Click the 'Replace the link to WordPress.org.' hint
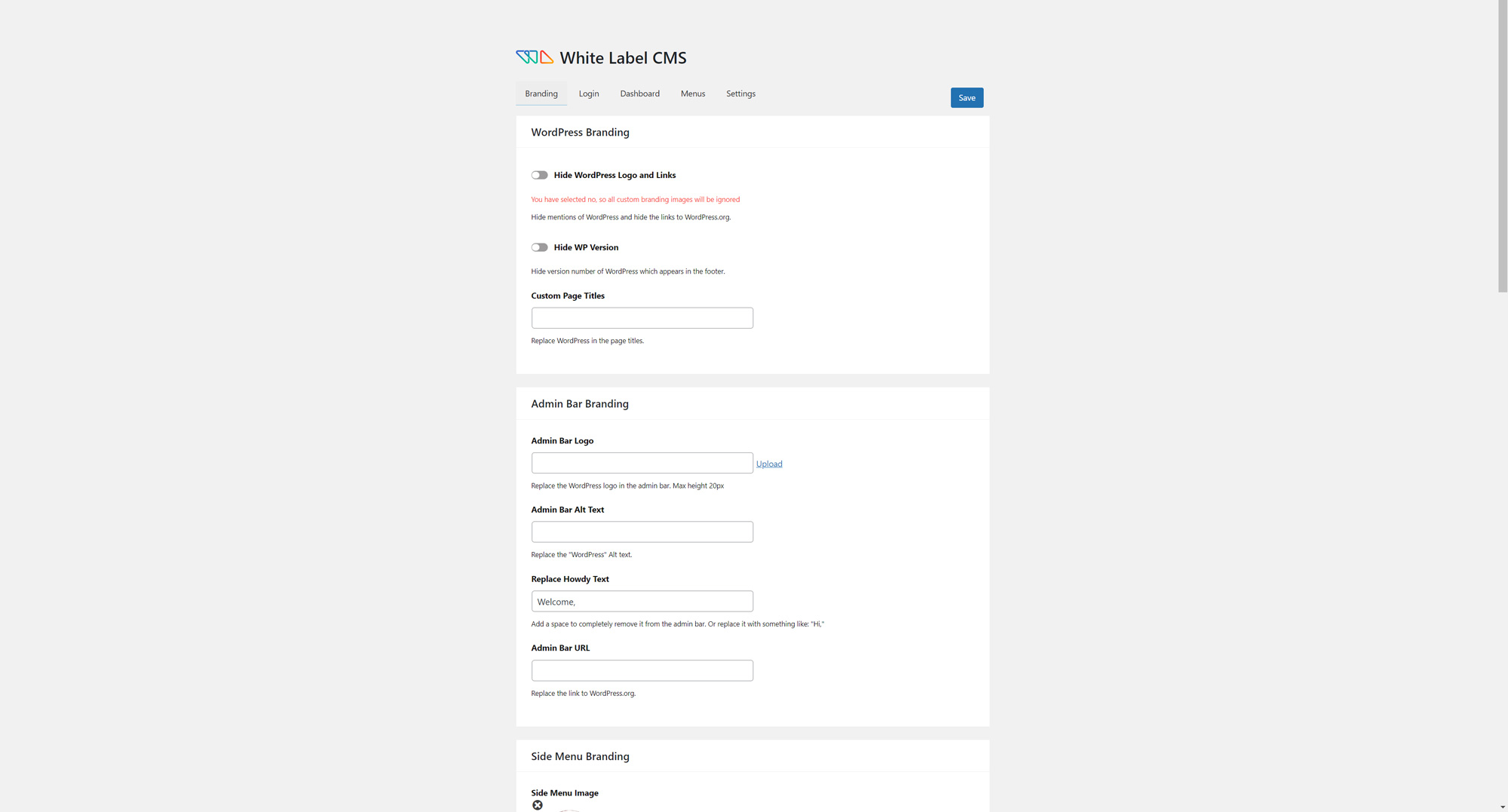 [584, 694]
